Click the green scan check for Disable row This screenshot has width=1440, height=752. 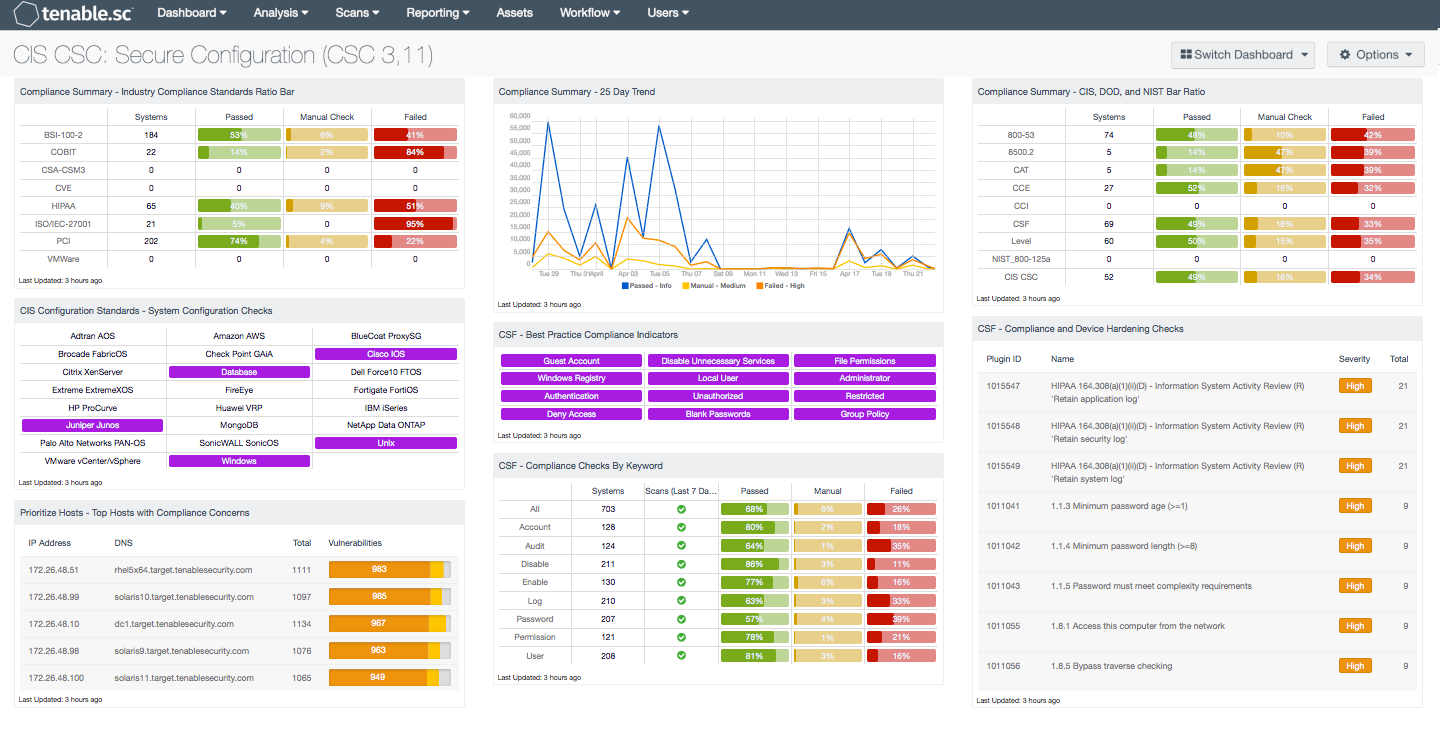pos(681,564)
